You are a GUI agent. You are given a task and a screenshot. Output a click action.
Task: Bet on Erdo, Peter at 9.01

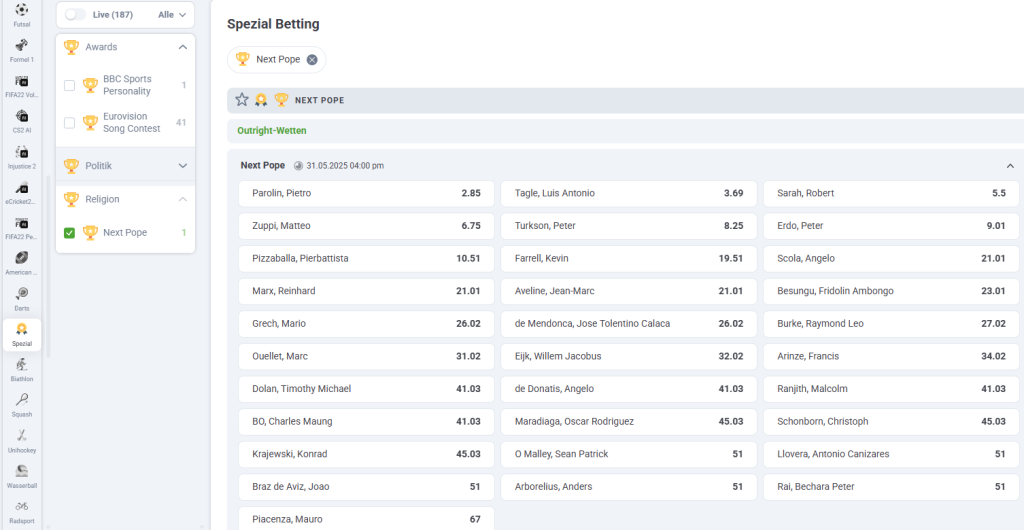click(891, 226)
